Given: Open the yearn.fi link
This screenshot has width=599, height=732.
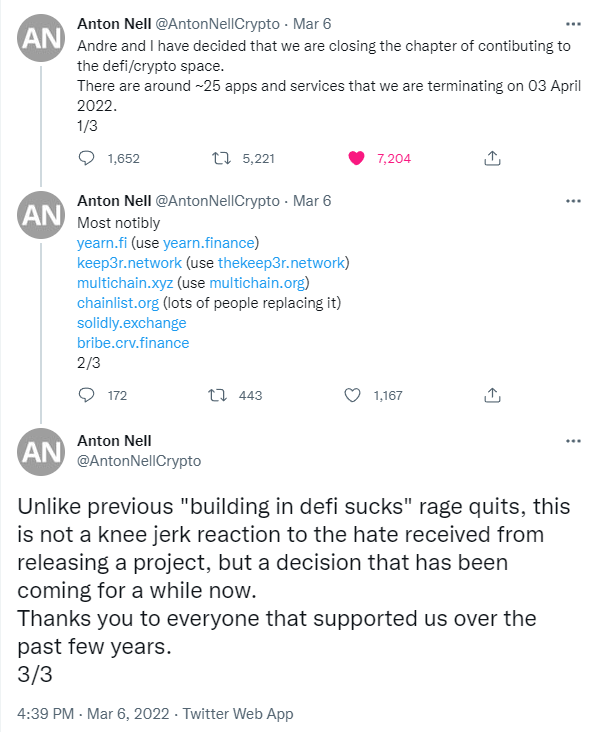Looking at the screenshot, I should [x=102, y=243].
